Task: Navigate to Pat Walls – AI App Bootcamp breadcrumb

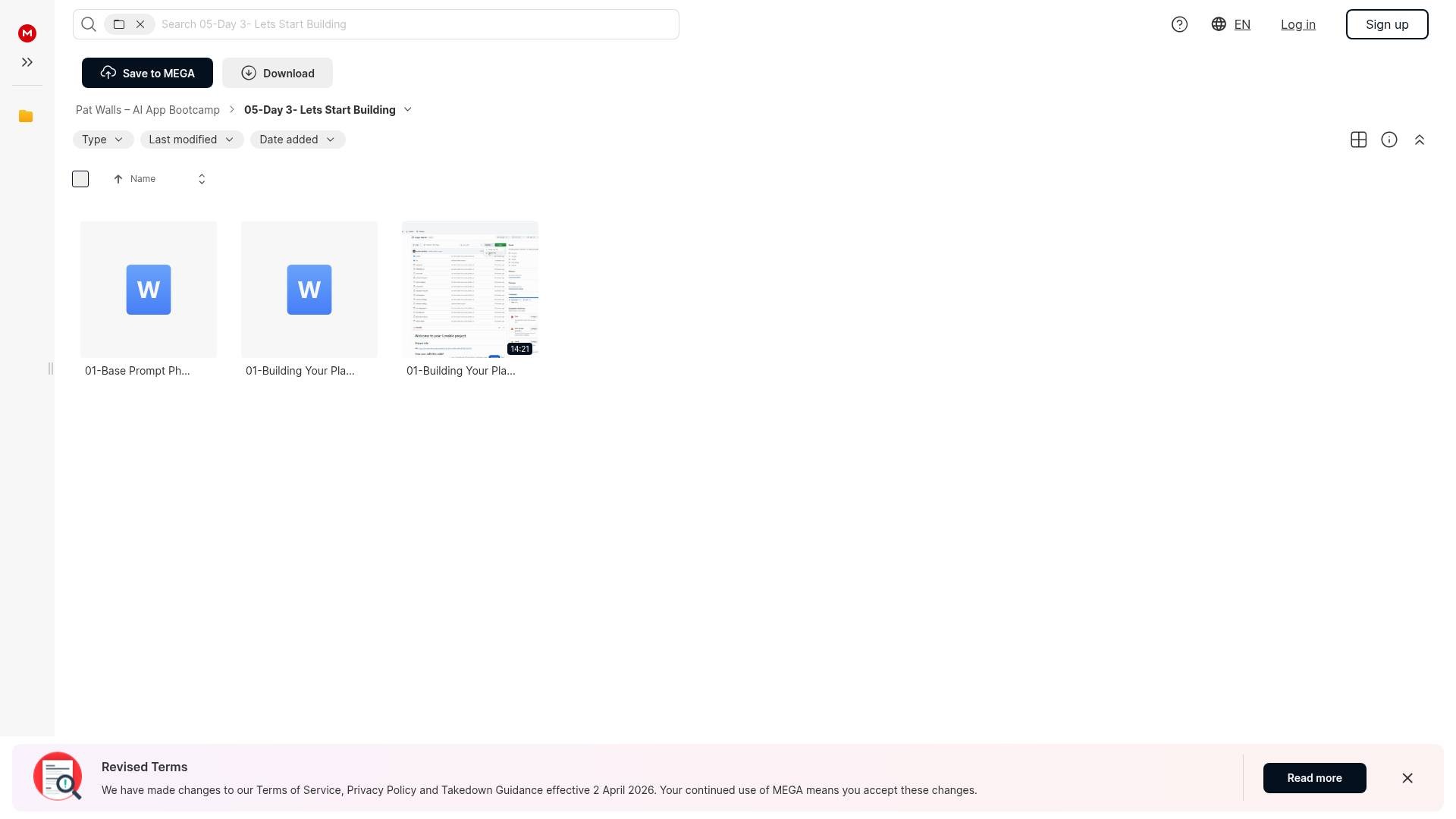Action: click(x=148, y=110)
